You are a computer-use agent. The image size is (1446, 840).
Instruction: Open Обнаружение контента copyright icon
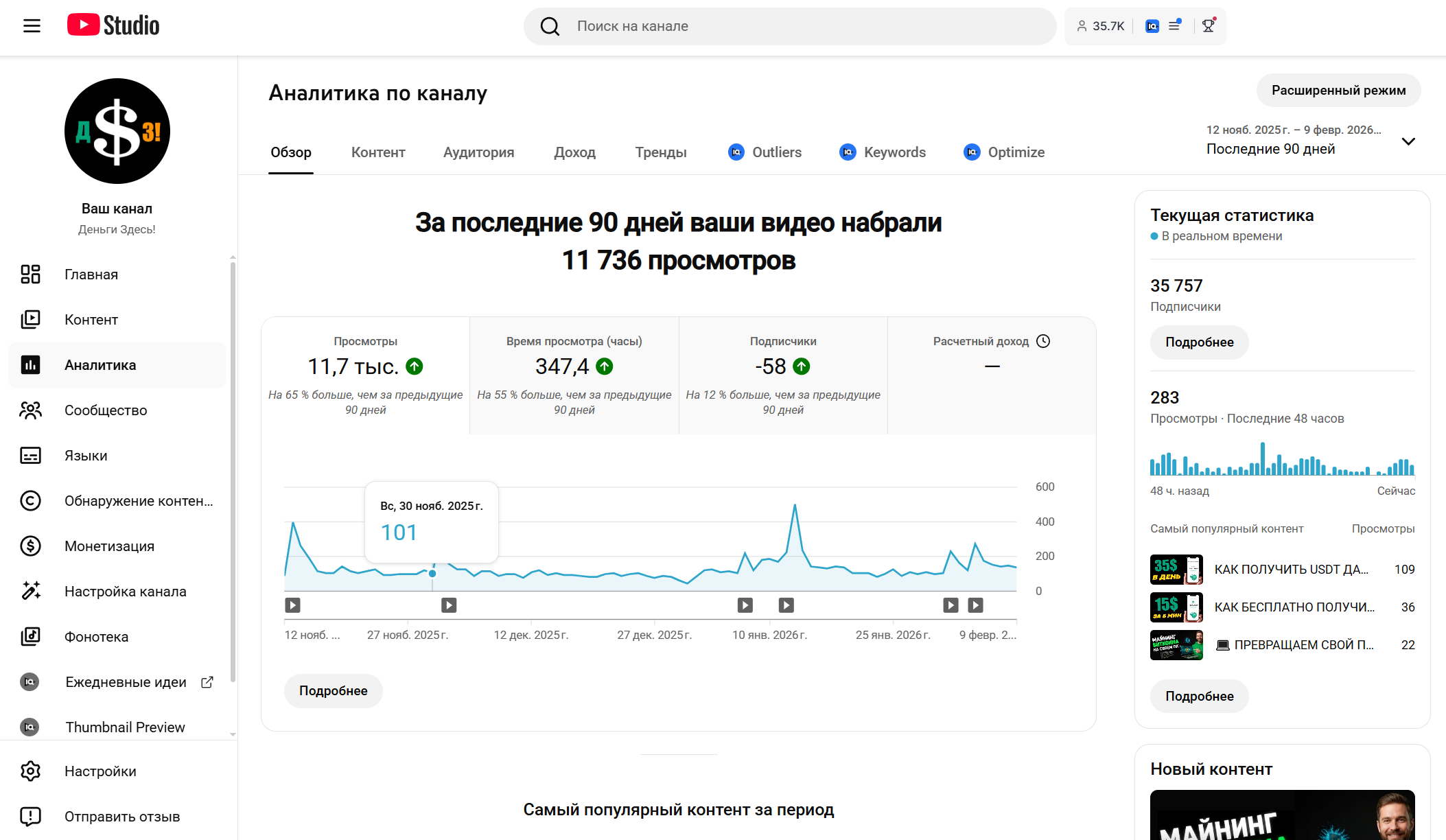coord(30,501)
